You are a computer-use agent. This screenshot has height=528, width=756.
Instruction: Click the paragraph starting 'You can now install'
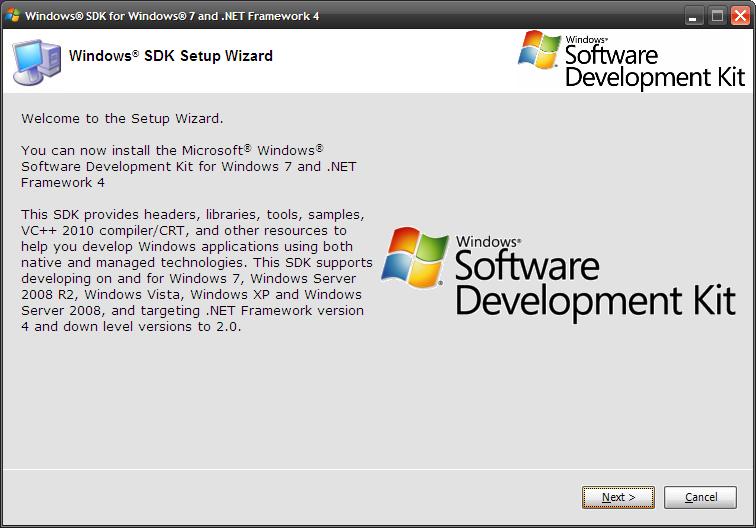click(189, 166)
